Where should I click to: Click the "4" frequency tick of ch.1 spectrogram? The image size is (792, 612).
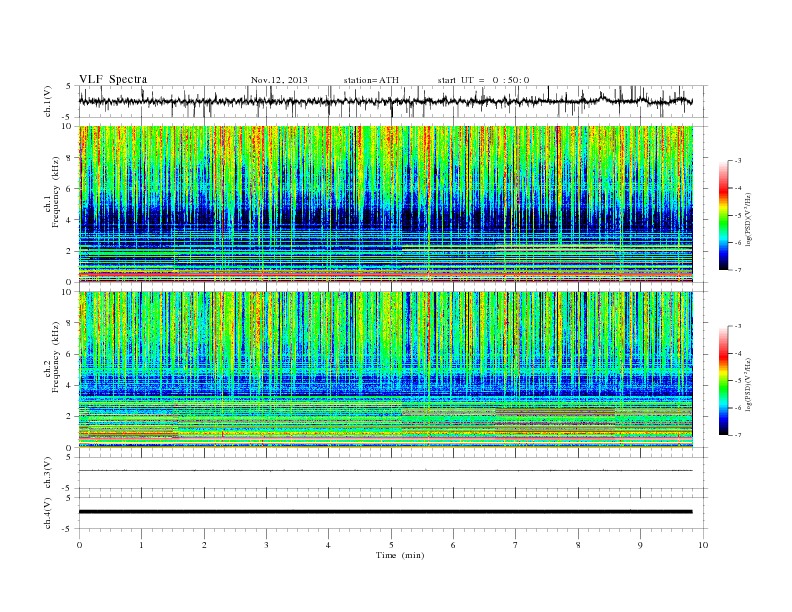click(70, 220)
